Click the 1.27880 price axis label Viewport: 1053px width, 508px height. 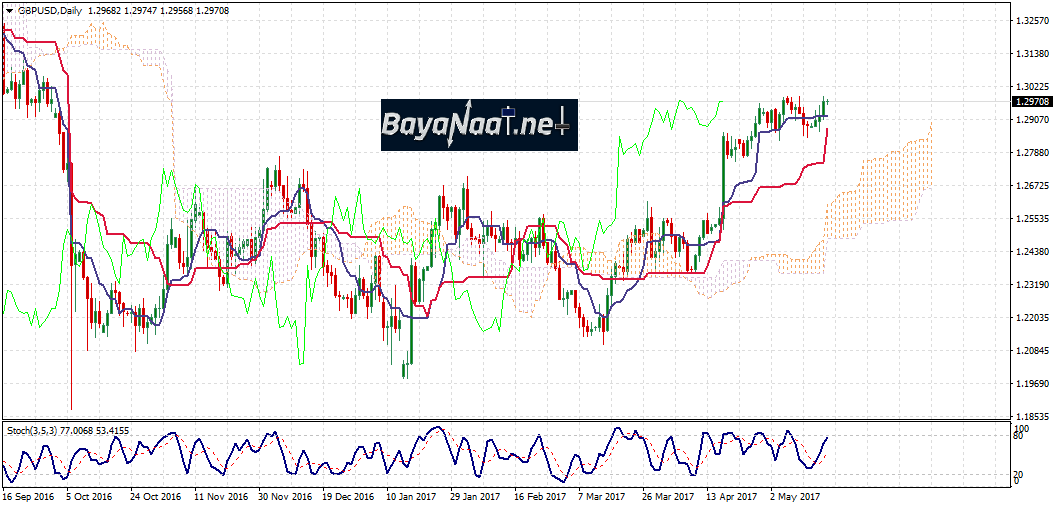(1031, 153)
